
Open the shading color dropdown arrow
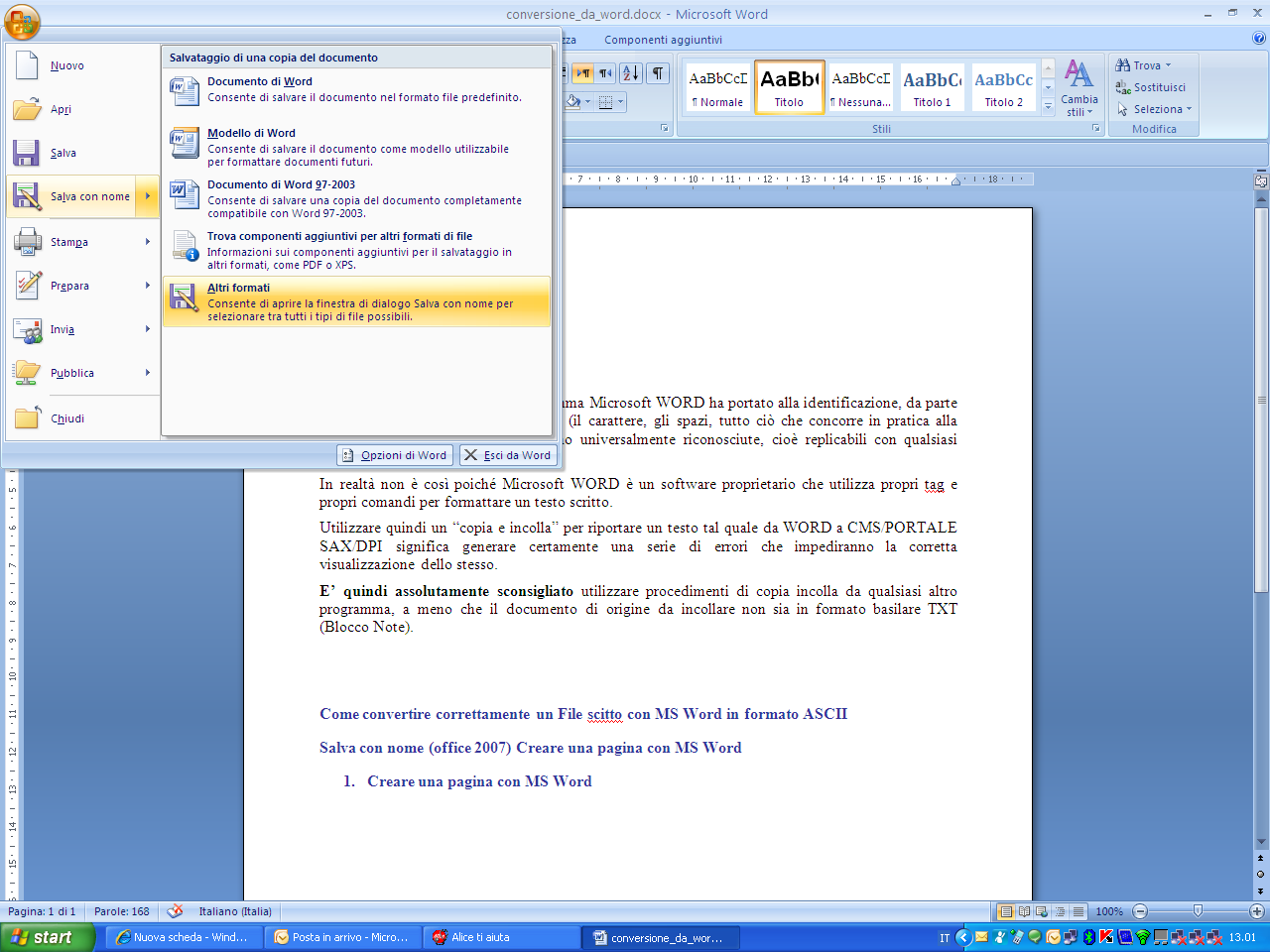(x=588, y=101)
